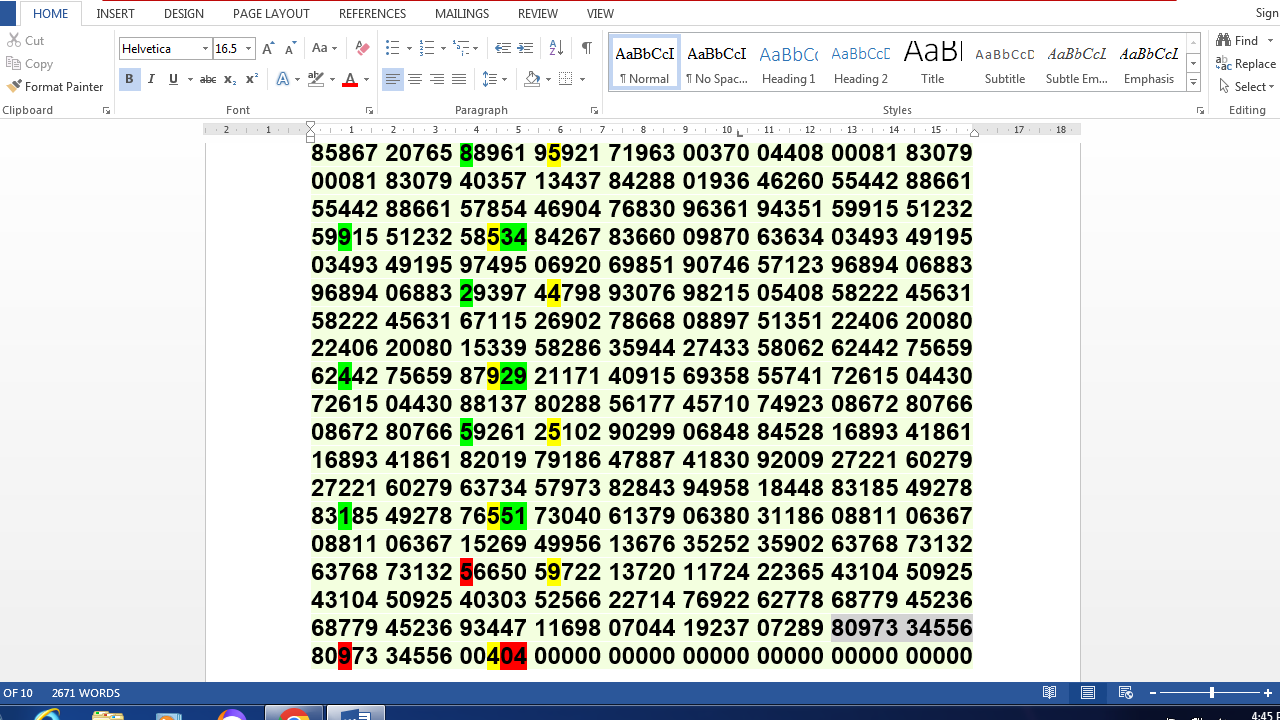
Task: Open the Helvetica font name dropdown
Action: tap(205, 48)
